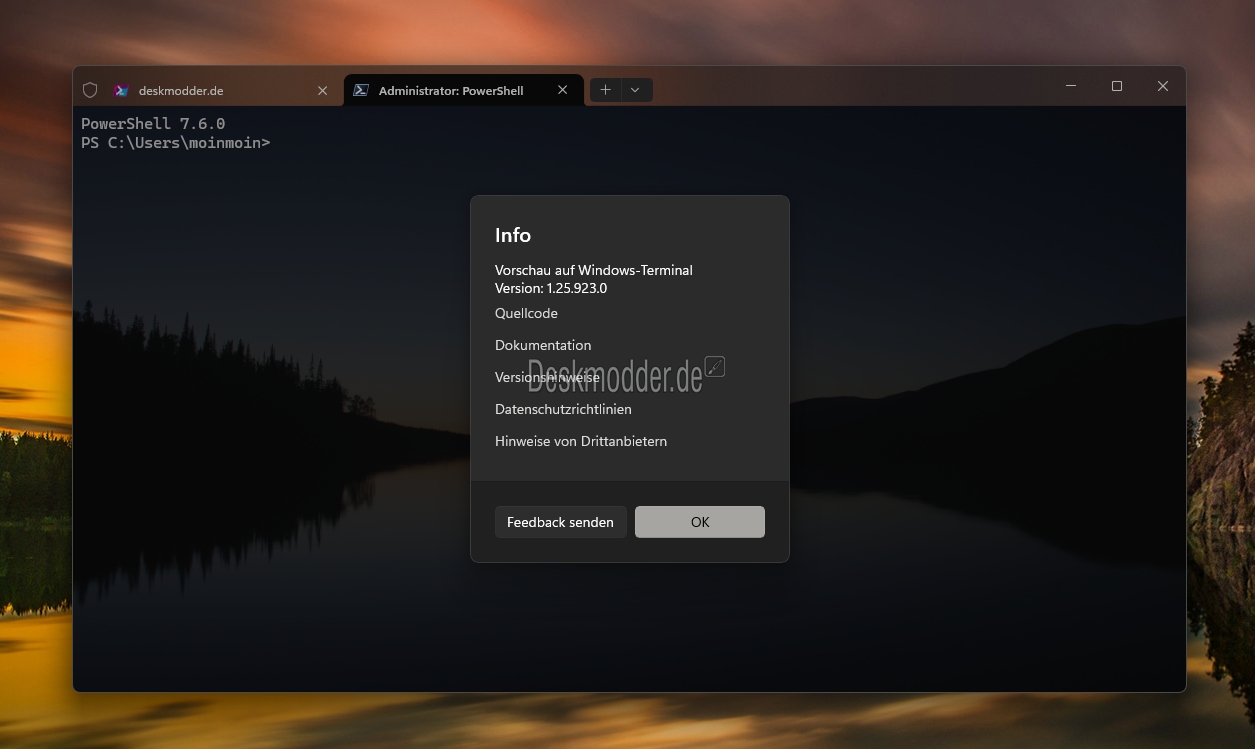
Task: Open Hinweise von Drittanbietern link
Action: coord(580,441)
